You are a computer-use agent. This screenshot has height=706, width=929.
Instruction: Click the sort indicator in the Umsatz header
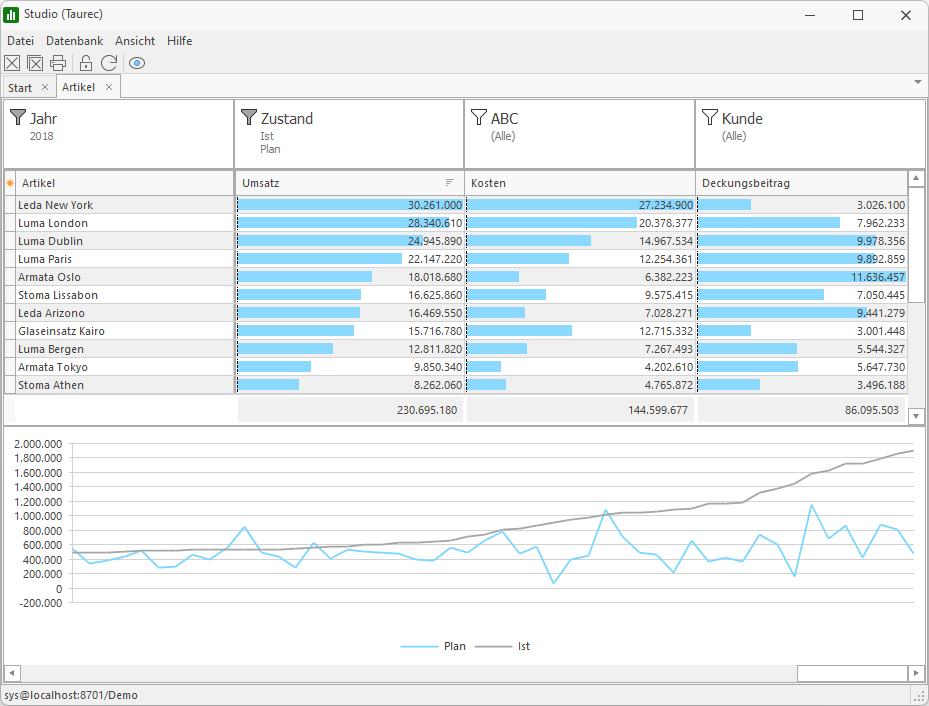click(450, 183)
